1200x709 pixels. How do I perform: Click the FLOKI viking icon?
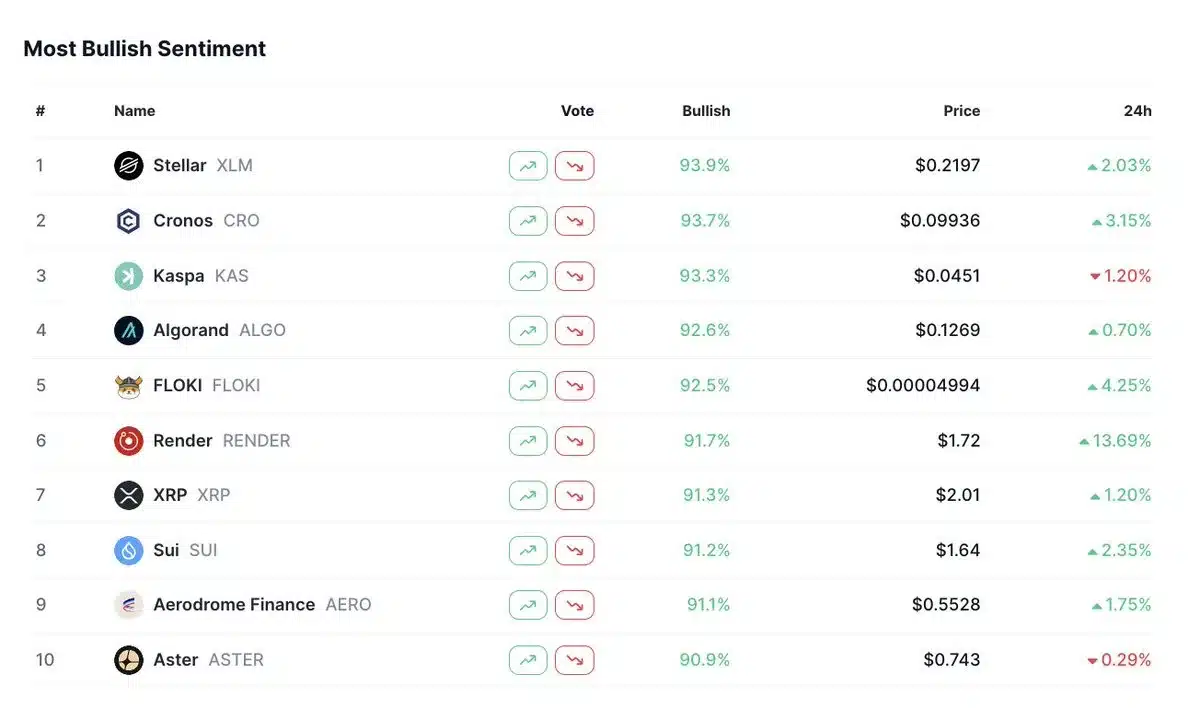129,385
